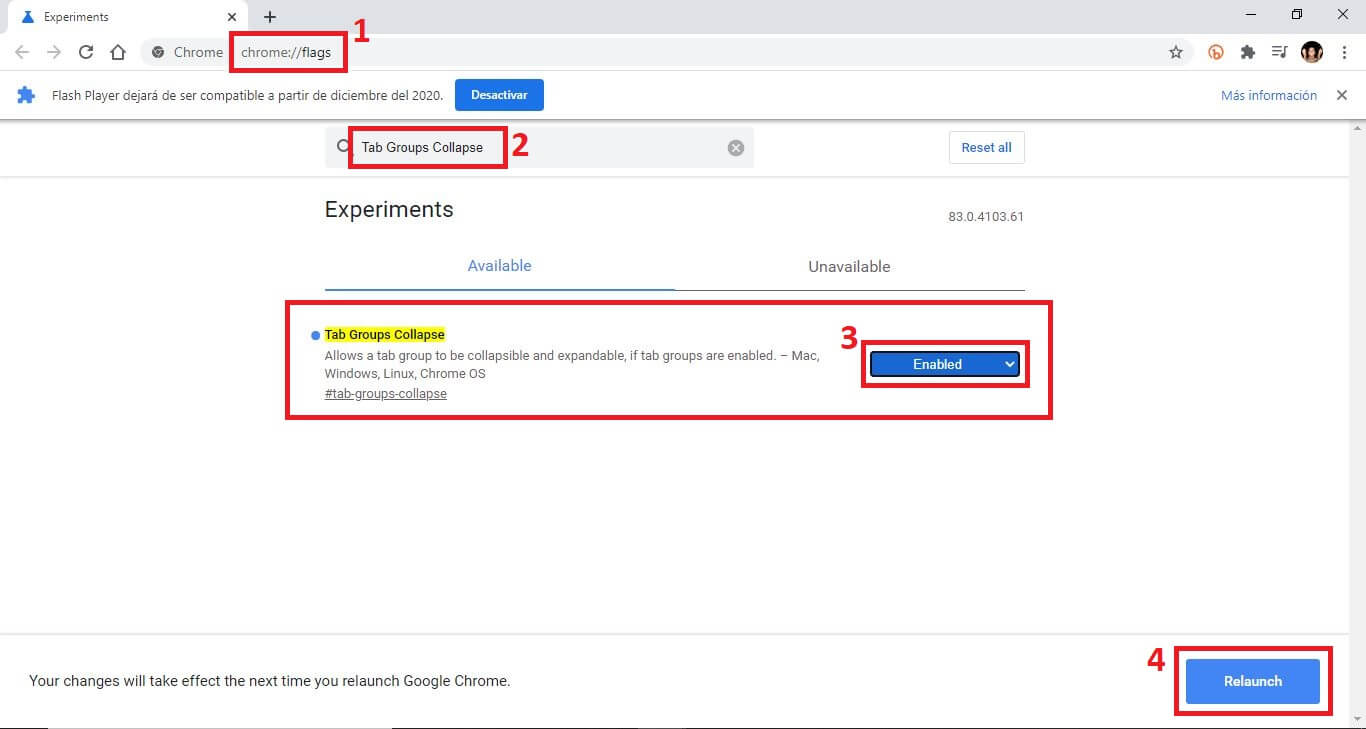Screen dimensions: 1366x729
Task: Click the Flash plugin puzzle icon
Action: click(x=26, y=95)
